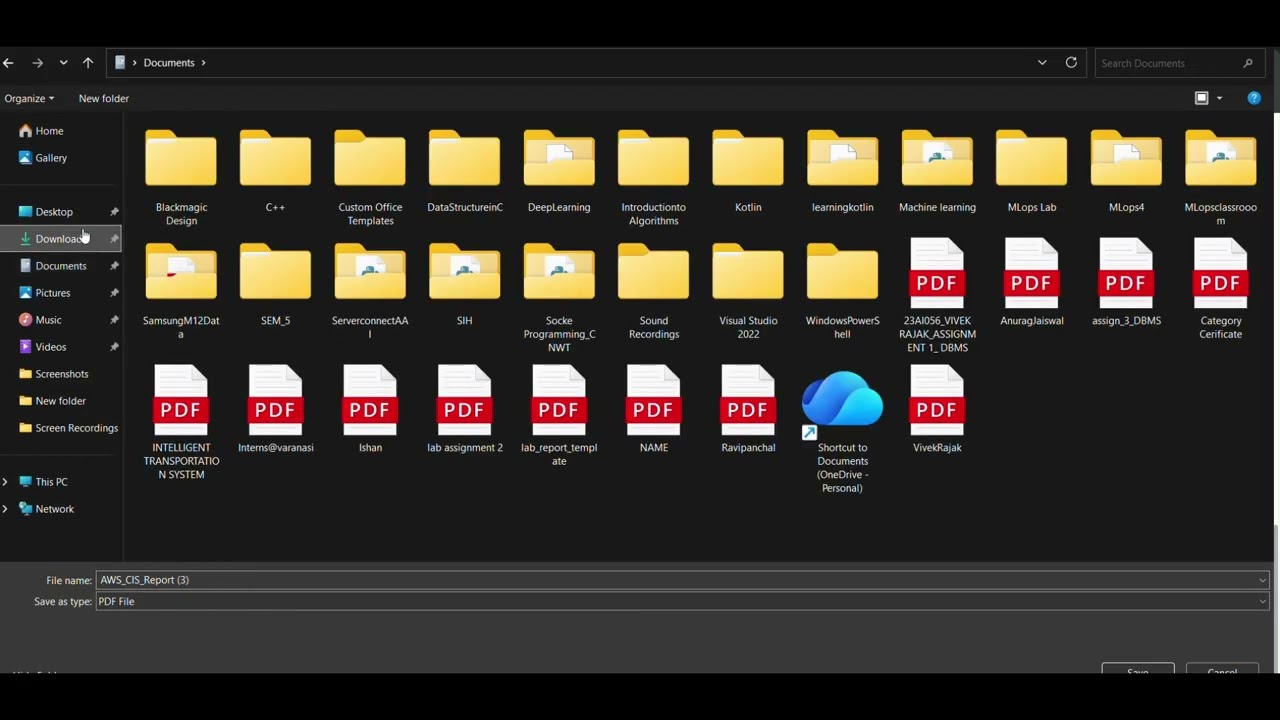Select the DataStructureinC folder

click(x=465, y=171)
